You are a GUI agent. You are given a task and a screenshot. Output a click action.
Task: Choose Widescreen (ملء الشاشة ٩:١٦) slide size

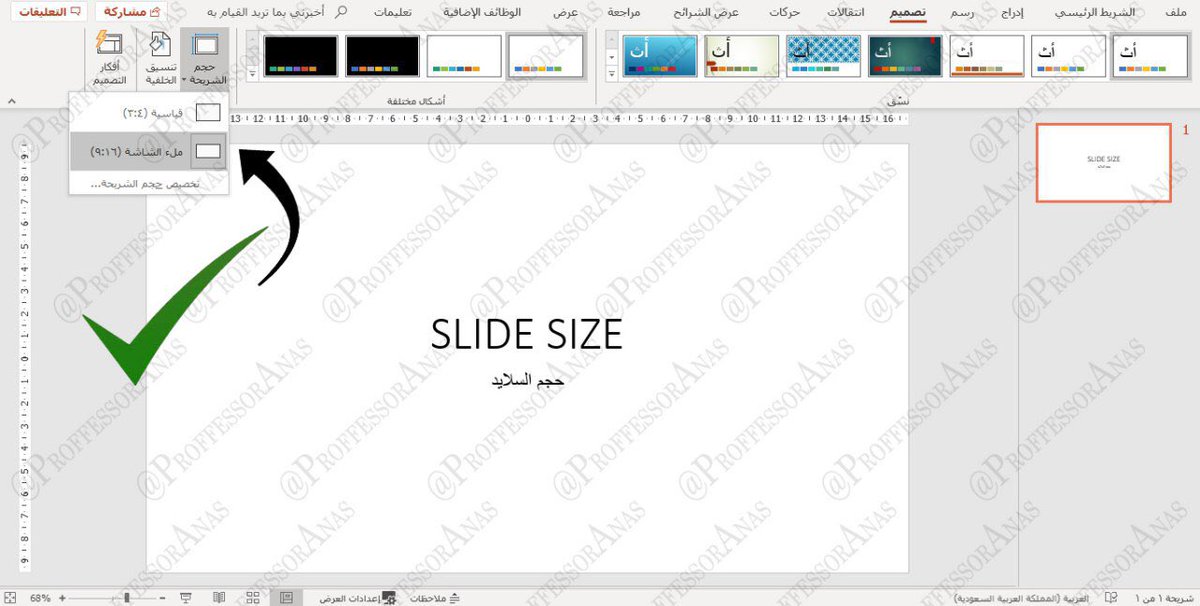(x=149, y=151)
